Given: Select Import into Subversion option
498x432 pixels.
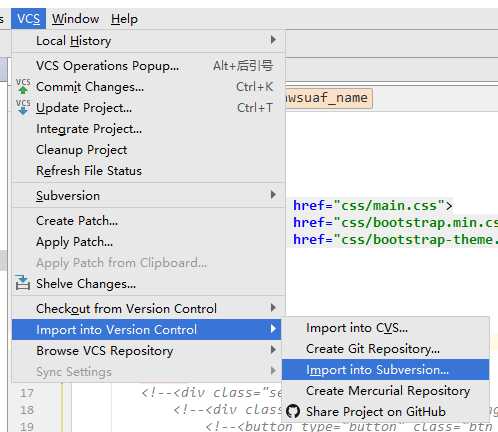Looking at the screenshot, I should (x=385, y=369).
